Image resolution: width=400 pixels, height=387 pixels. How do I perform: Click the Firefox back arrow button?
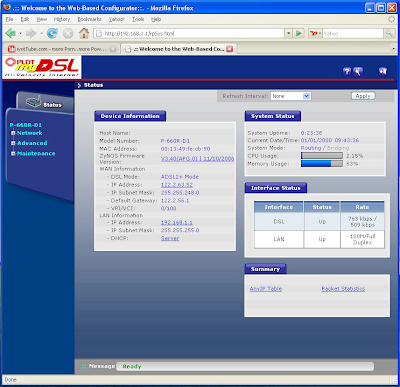11,33
